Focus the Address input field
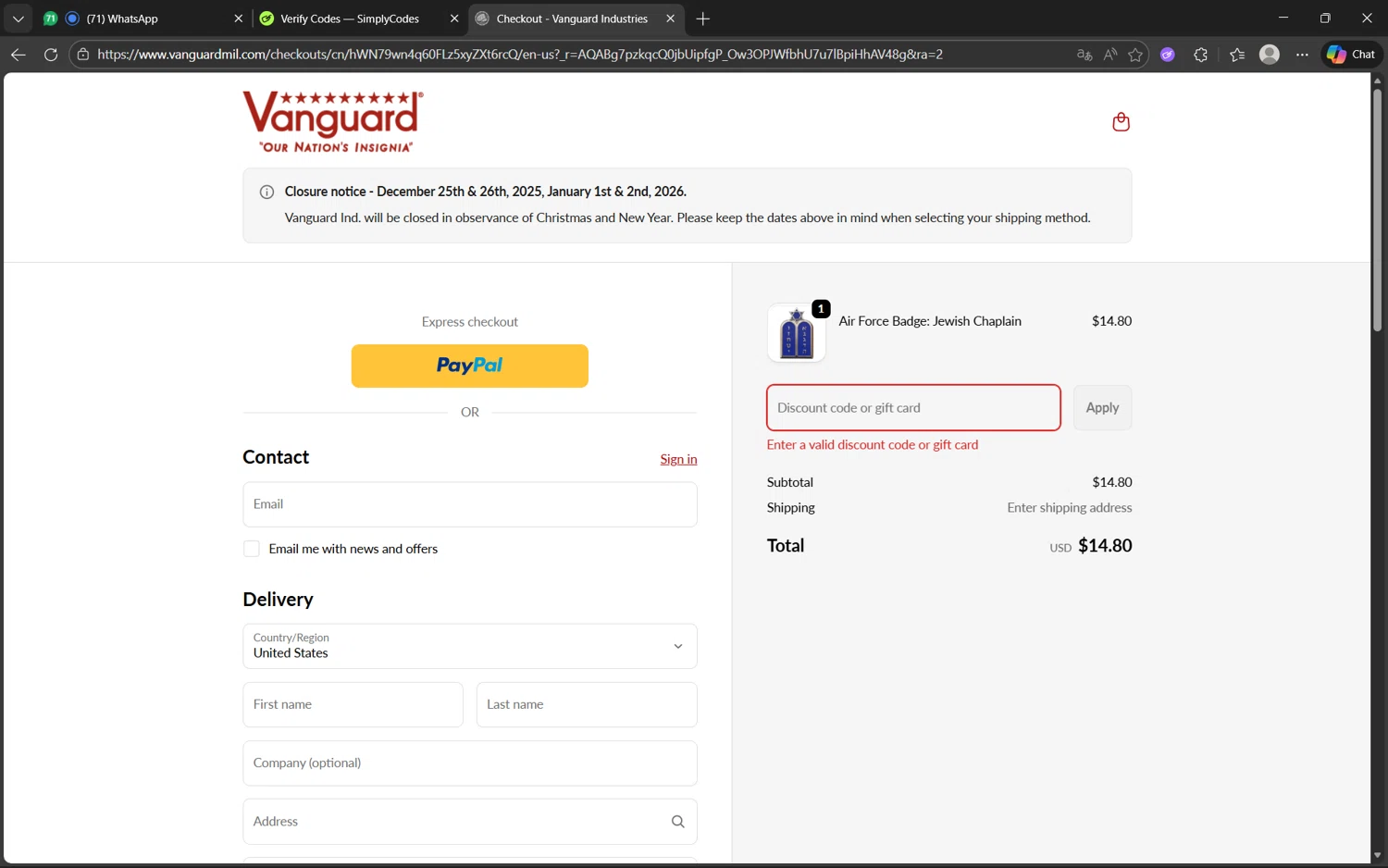 point(470,822)
